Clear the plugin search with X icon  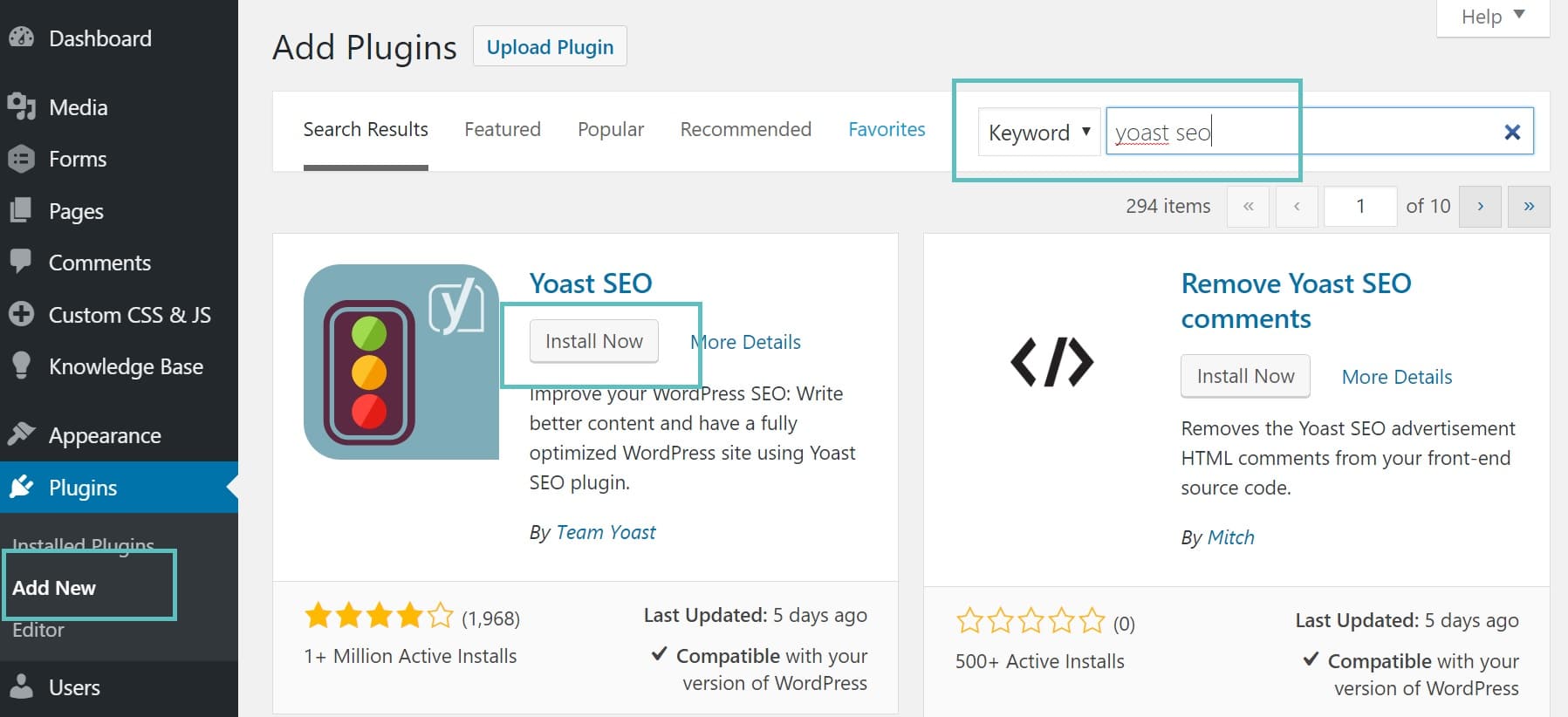pos(1512,132)
